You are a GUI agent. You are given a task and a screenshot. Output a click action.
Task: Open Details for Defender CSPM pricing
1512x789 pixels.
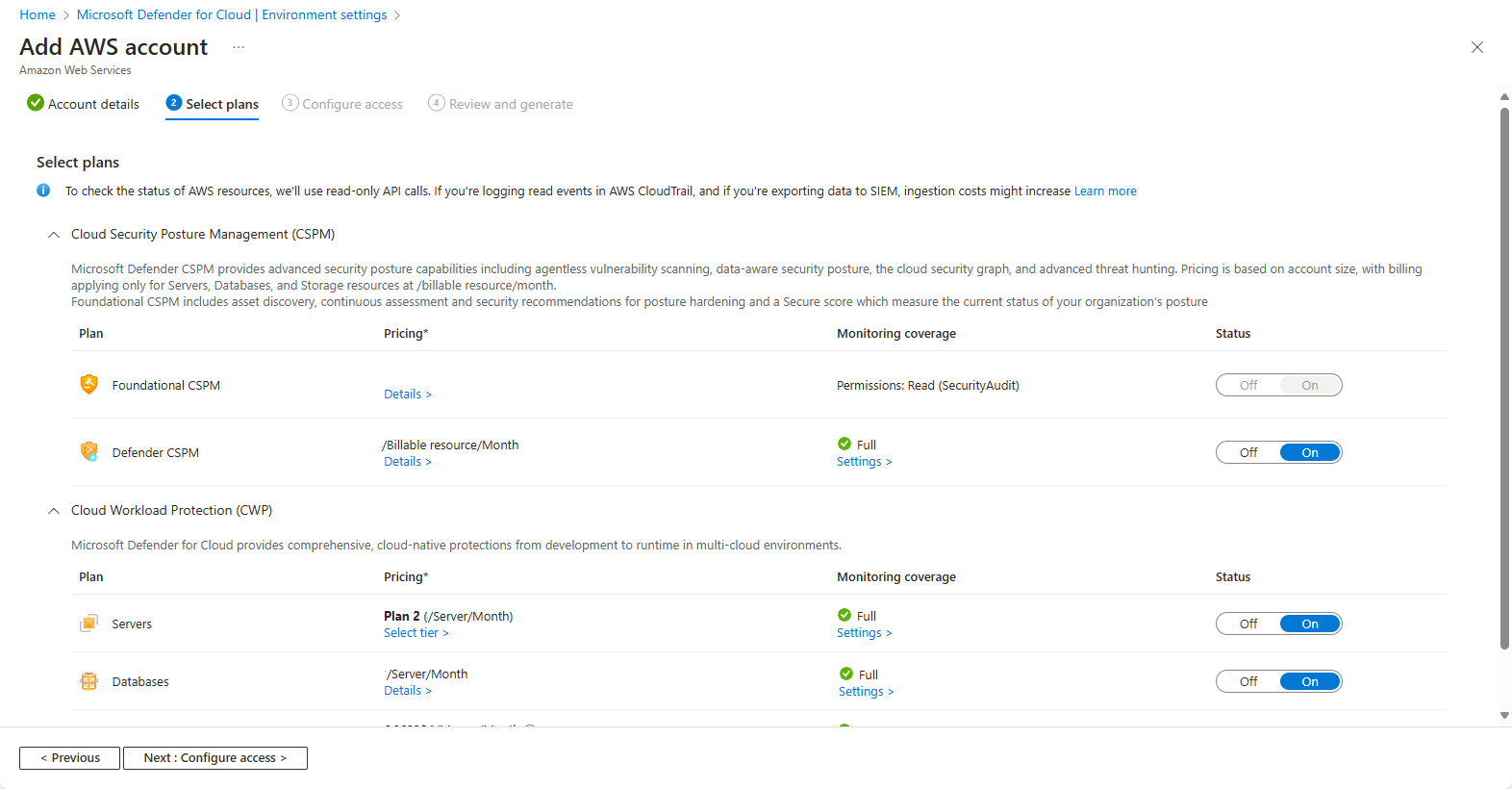click(408, 462)
